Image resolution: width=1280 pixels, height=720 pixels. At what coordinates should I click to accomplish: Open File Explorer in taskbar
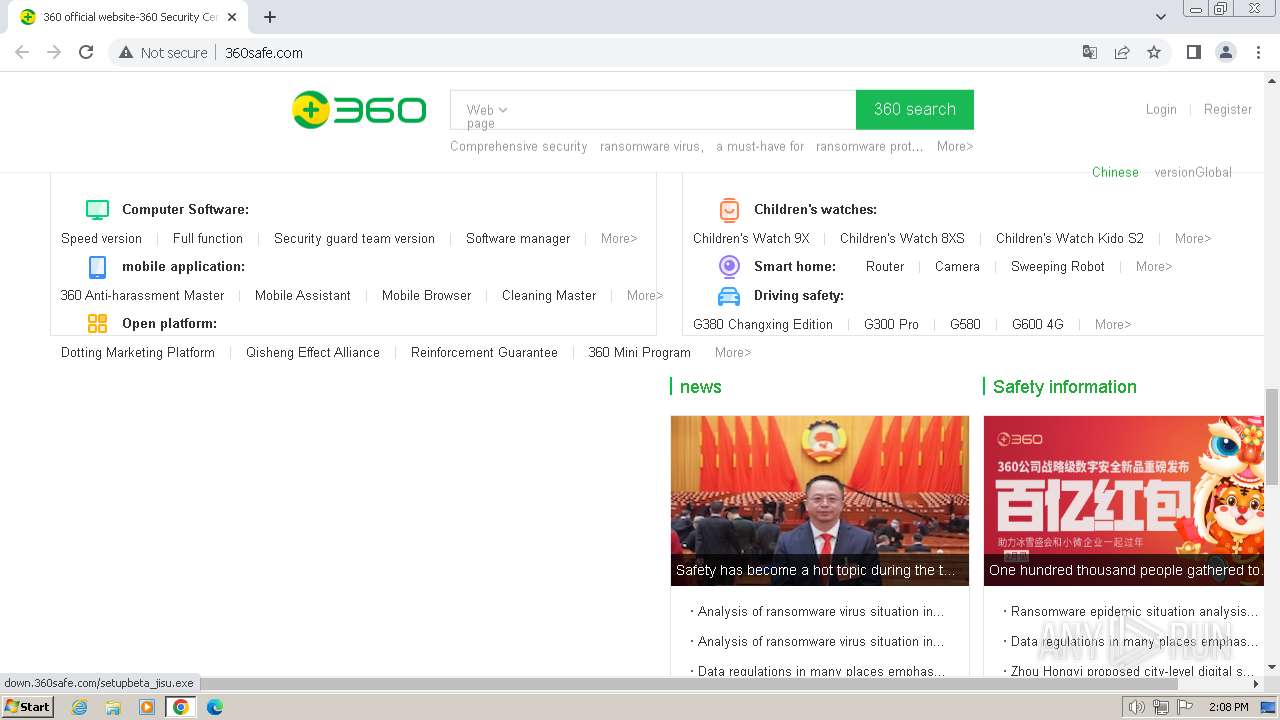pyautogui.click(x=113, y=707)
